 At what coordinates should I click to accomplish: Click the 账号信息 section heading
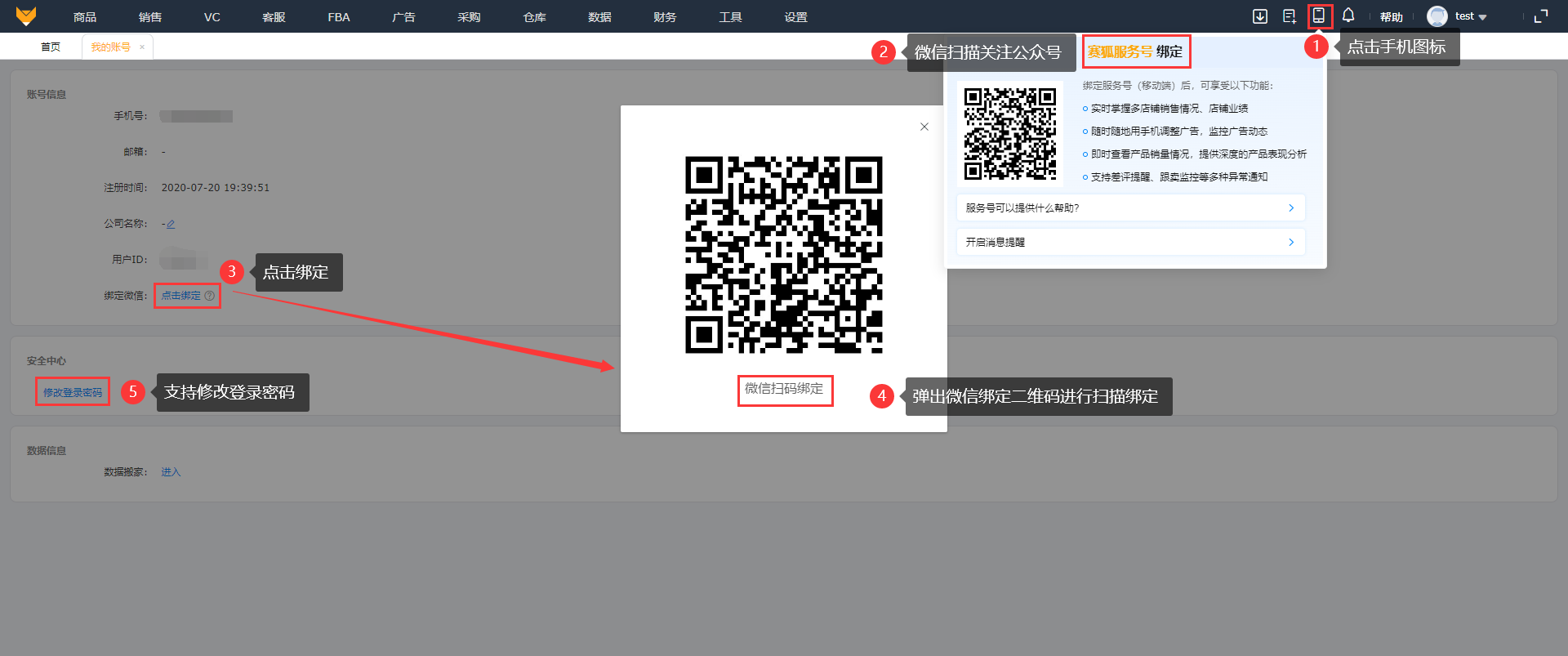point(47,95)
